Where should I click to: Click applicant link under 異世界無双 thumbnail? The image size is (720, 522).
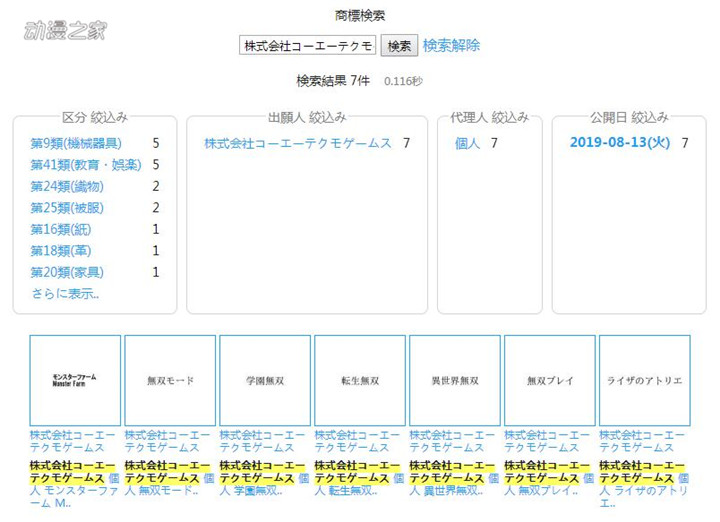[452, 441]
